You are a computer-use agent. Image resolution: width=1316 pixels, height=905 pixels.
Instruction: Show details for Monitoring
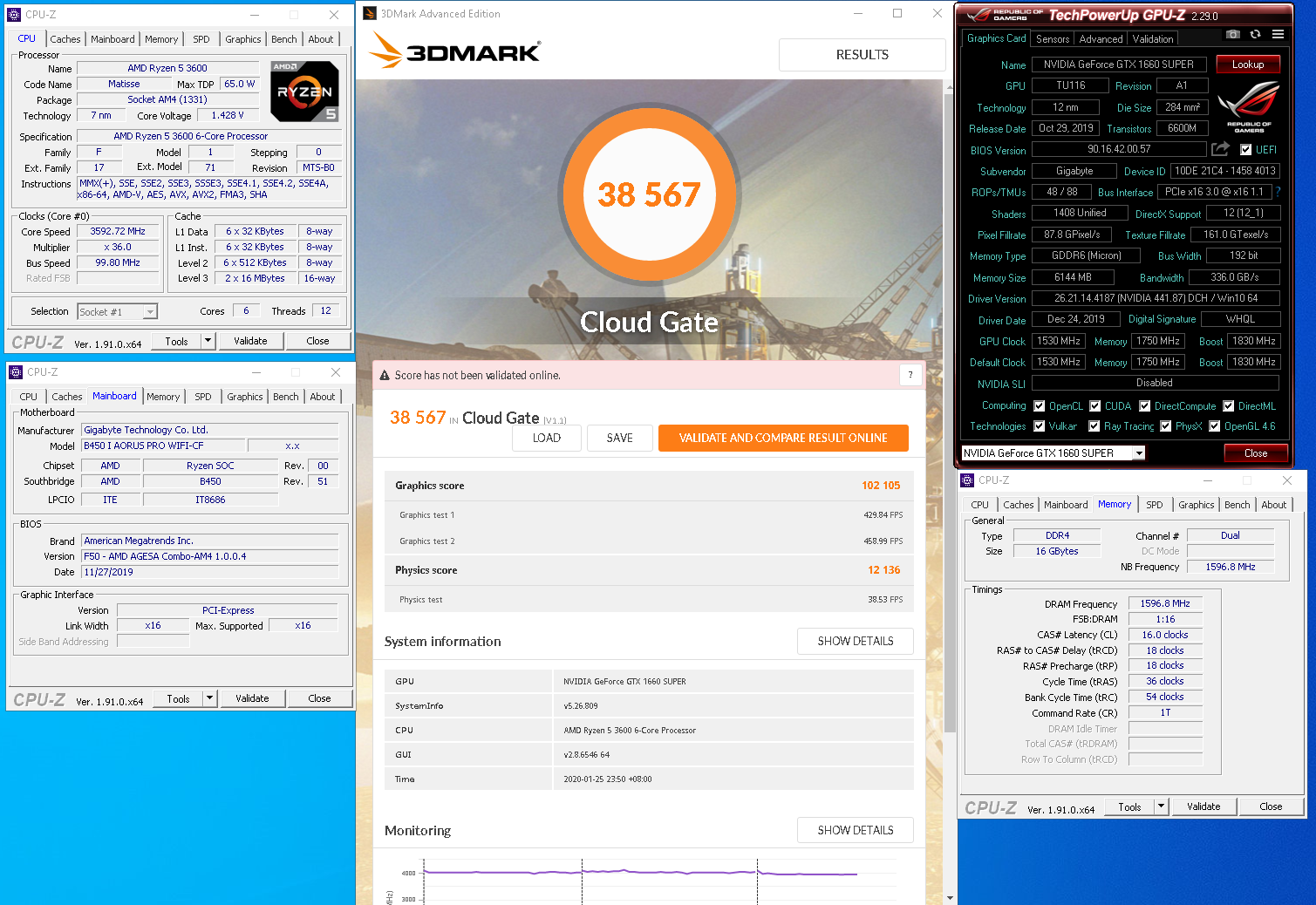pyautogui.click(x=856, y=830)
